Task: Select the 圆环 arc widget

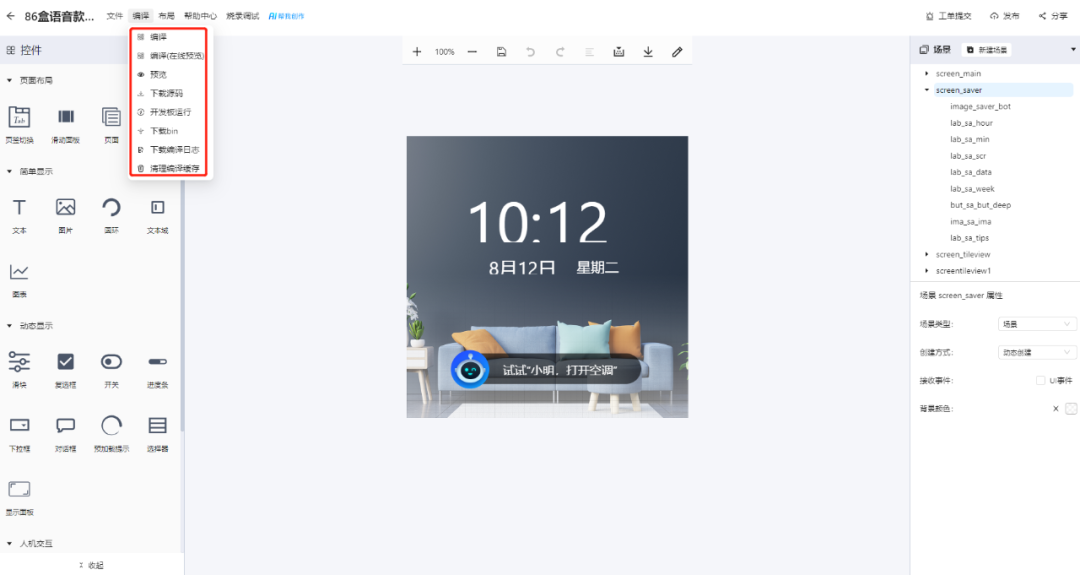Action: pyautogui.click(x=112, y=216)
